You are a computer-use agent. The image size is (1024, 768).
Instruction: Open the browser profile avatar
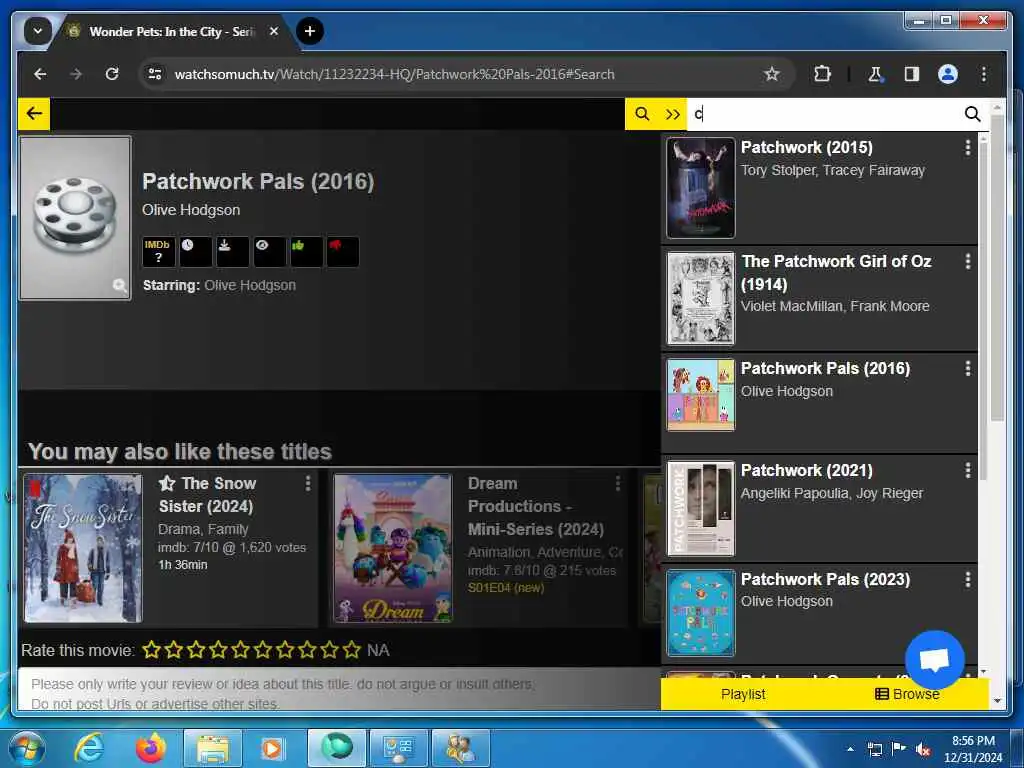tap(948, 74)
